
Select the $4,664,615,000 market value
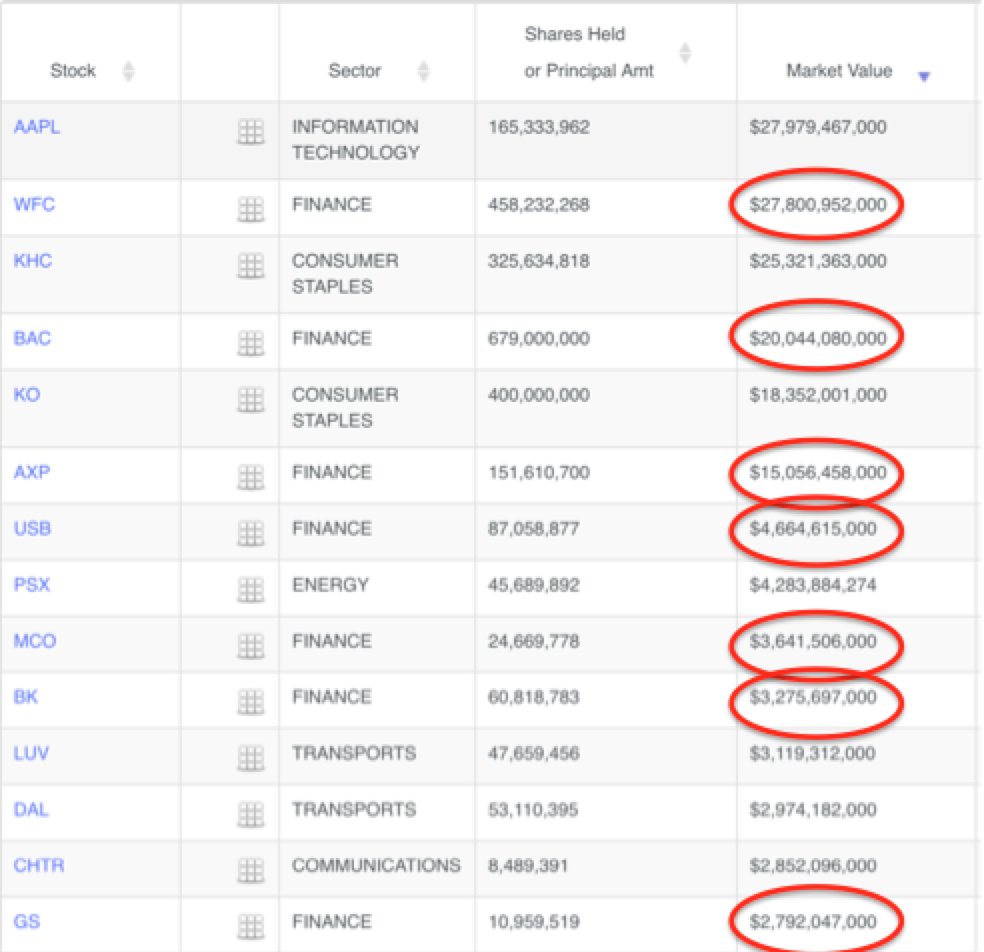[x=813, y=528]
